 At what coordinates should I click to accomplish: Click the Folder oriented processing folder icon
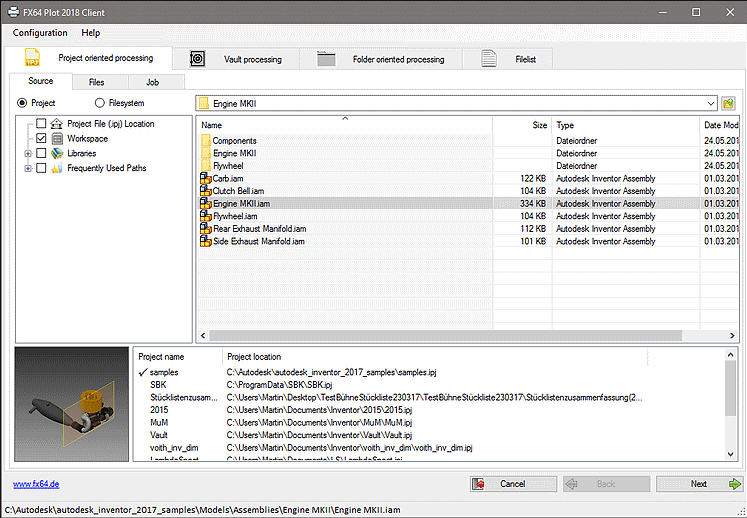[326, 59]
